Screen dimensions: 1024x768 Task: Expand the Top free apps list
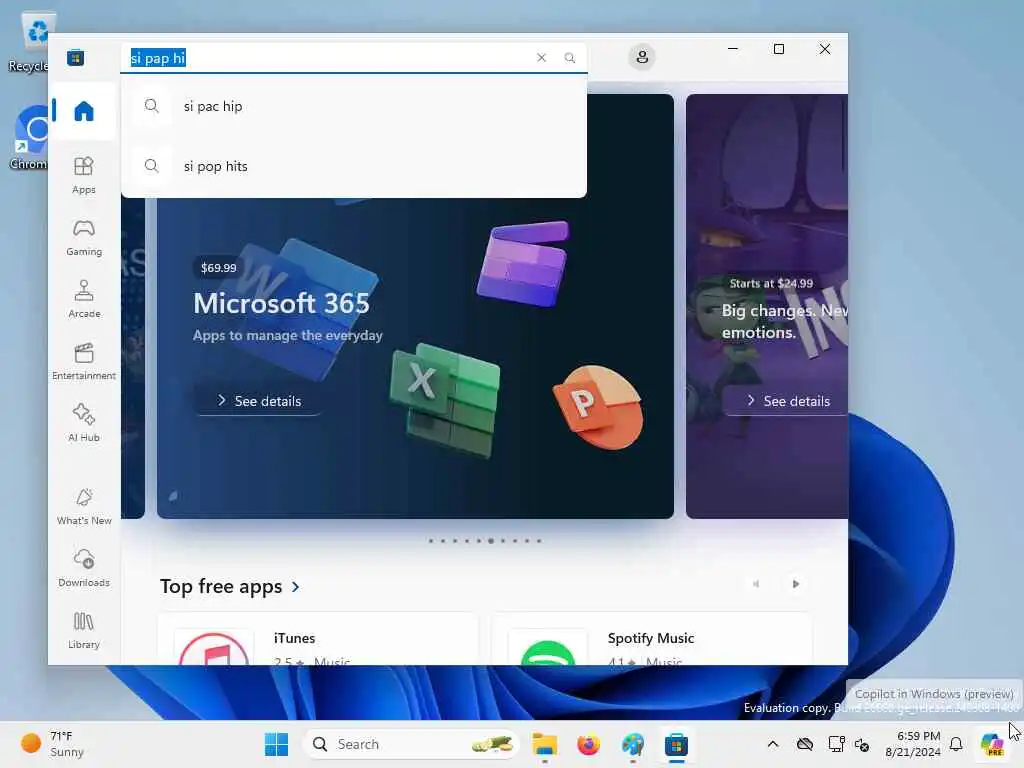click(x=230, y=586)
